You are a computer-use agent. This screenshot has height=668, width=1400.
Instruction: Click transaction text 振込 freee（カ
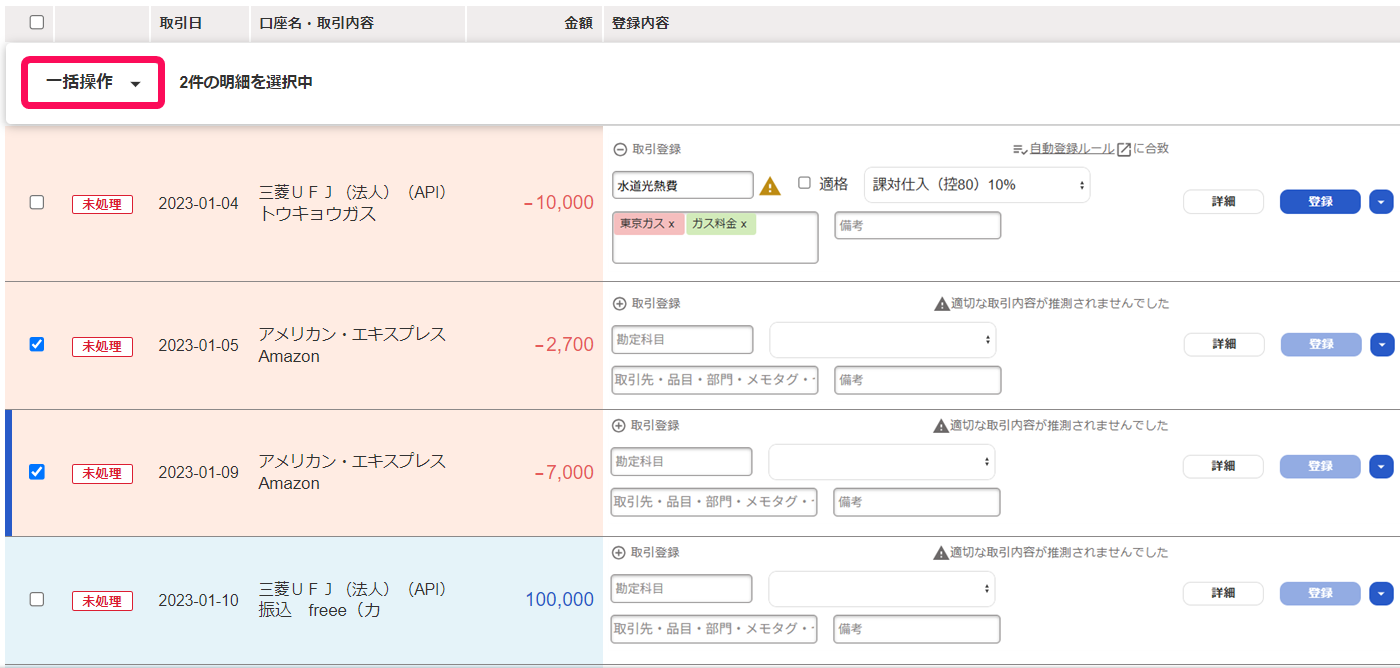click(x=320, y=611)
